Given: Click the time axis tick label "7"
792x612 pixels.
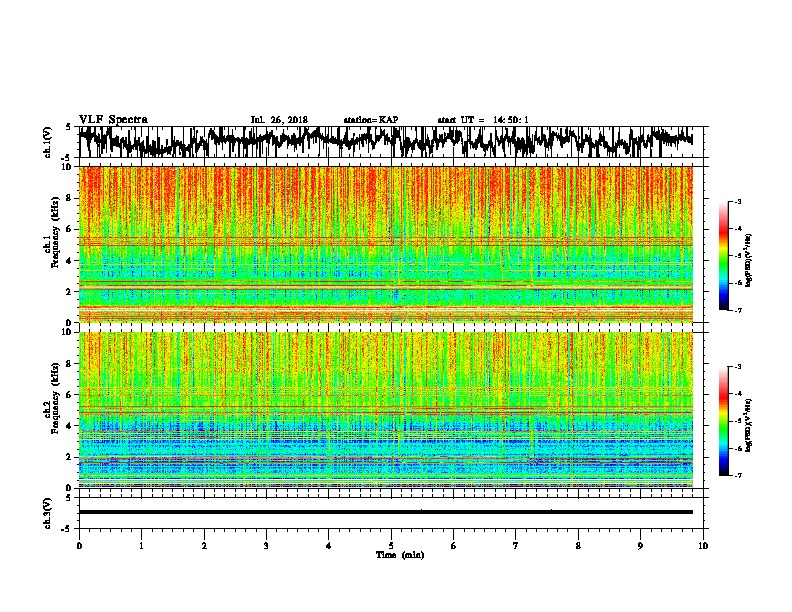Looking at the screenshot, I should [x=516, y=546].
